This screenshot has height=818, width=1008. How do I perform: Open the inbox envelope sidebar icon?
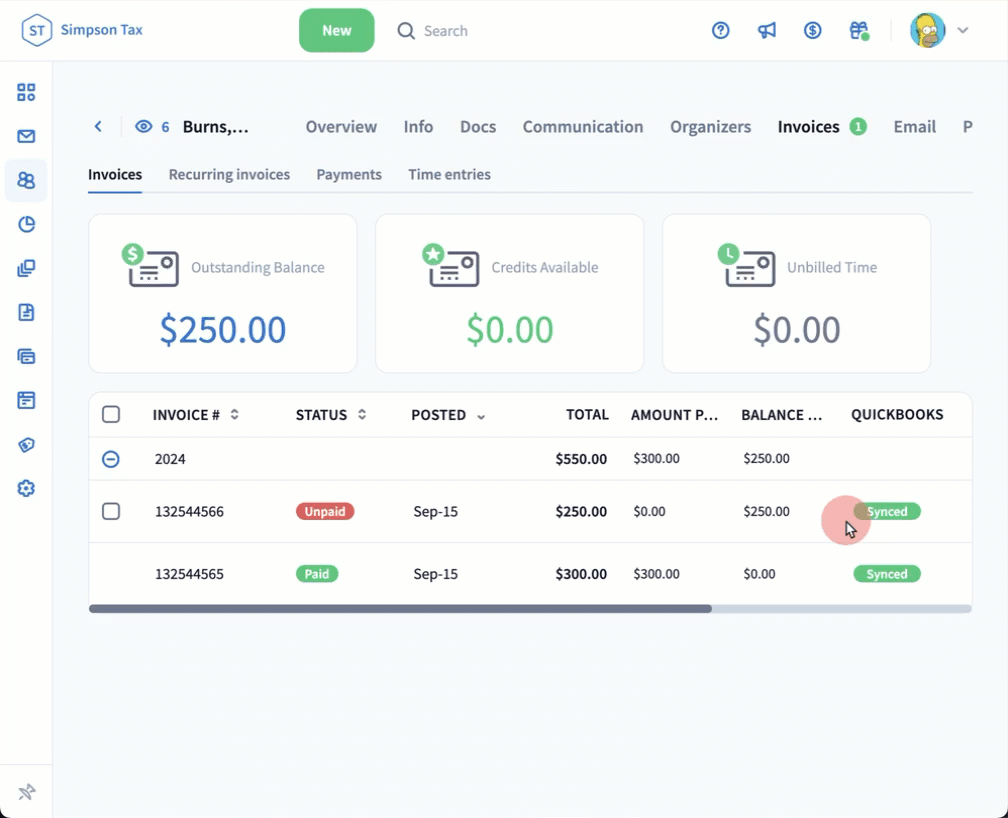(x=26, y=136)
